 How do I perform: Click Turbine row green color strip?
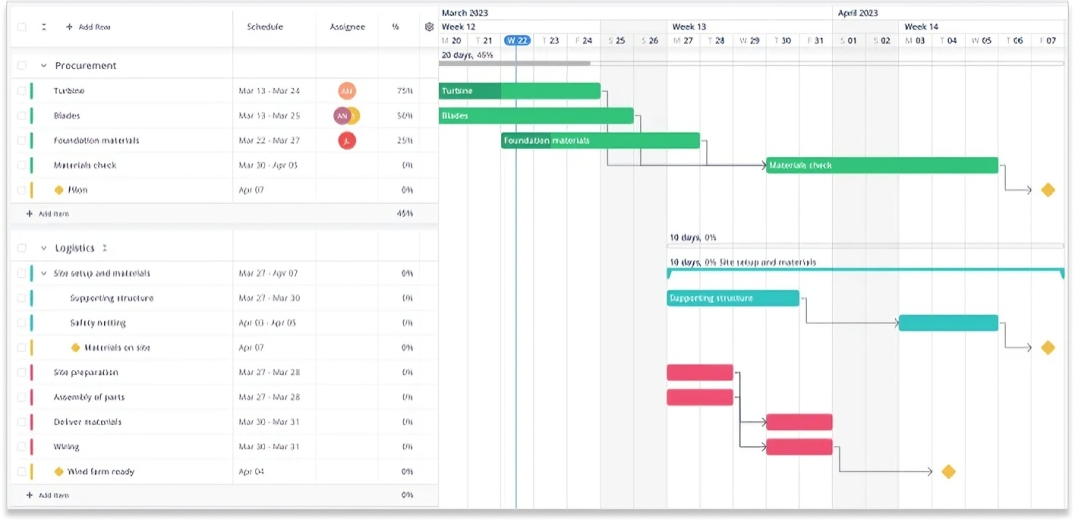click(32, 91)
